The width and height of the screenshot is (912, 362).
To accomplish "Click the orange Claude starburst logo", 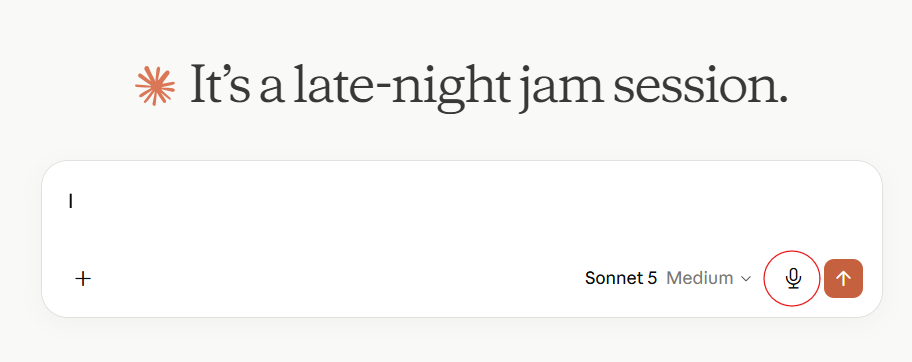I will (155, 86).
